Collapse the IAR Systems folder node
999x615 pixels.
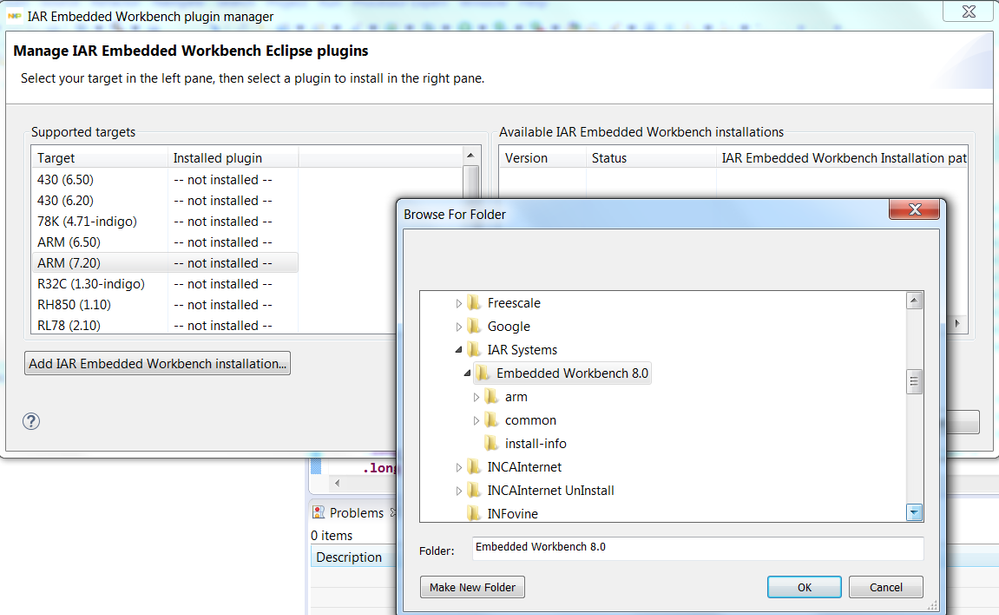(458, 350)
